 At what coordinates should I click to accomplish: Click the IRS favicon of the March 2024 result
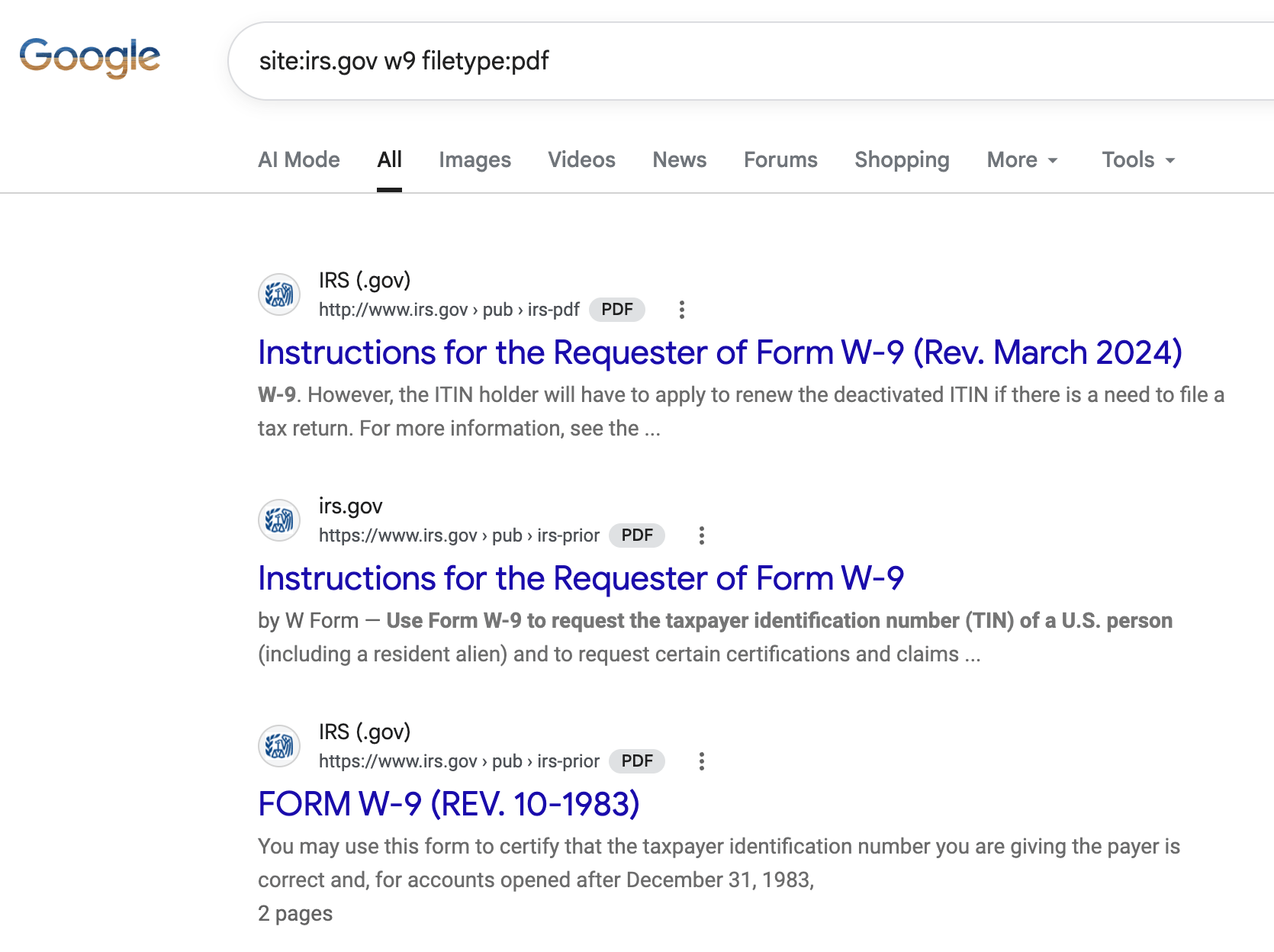pos(279,294)
